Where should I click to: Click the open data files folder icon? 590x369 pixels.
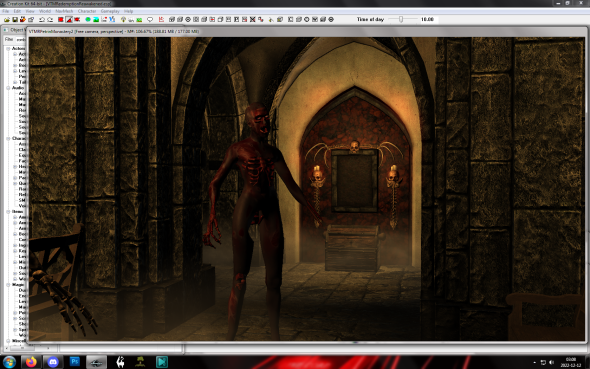pyautogui.click(x=7, y=20)
